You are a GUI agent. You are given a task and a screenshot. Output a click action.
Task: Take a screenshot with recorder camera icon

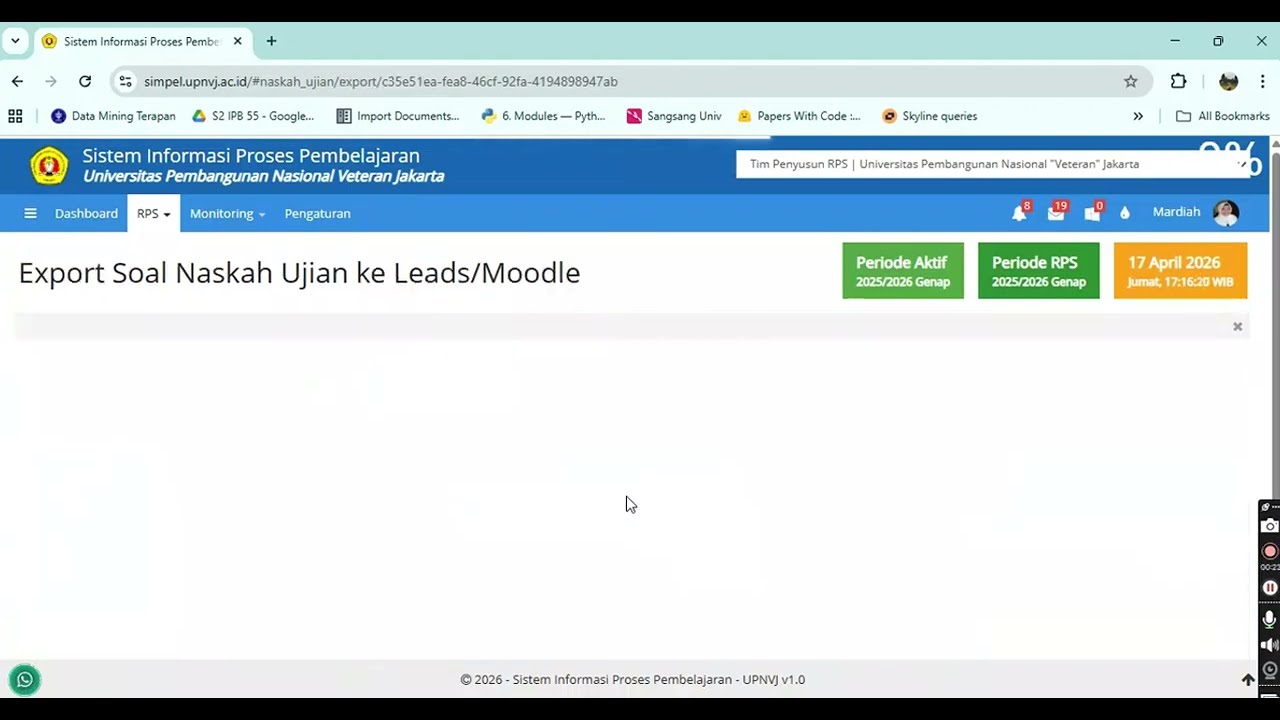(1270, 526)
